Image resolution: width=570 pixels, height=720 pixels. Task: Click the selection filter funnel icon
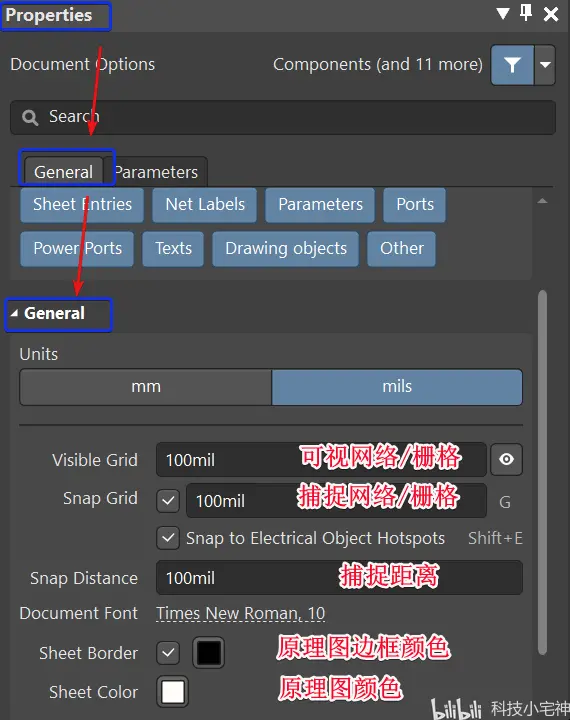tap(512, 65)
